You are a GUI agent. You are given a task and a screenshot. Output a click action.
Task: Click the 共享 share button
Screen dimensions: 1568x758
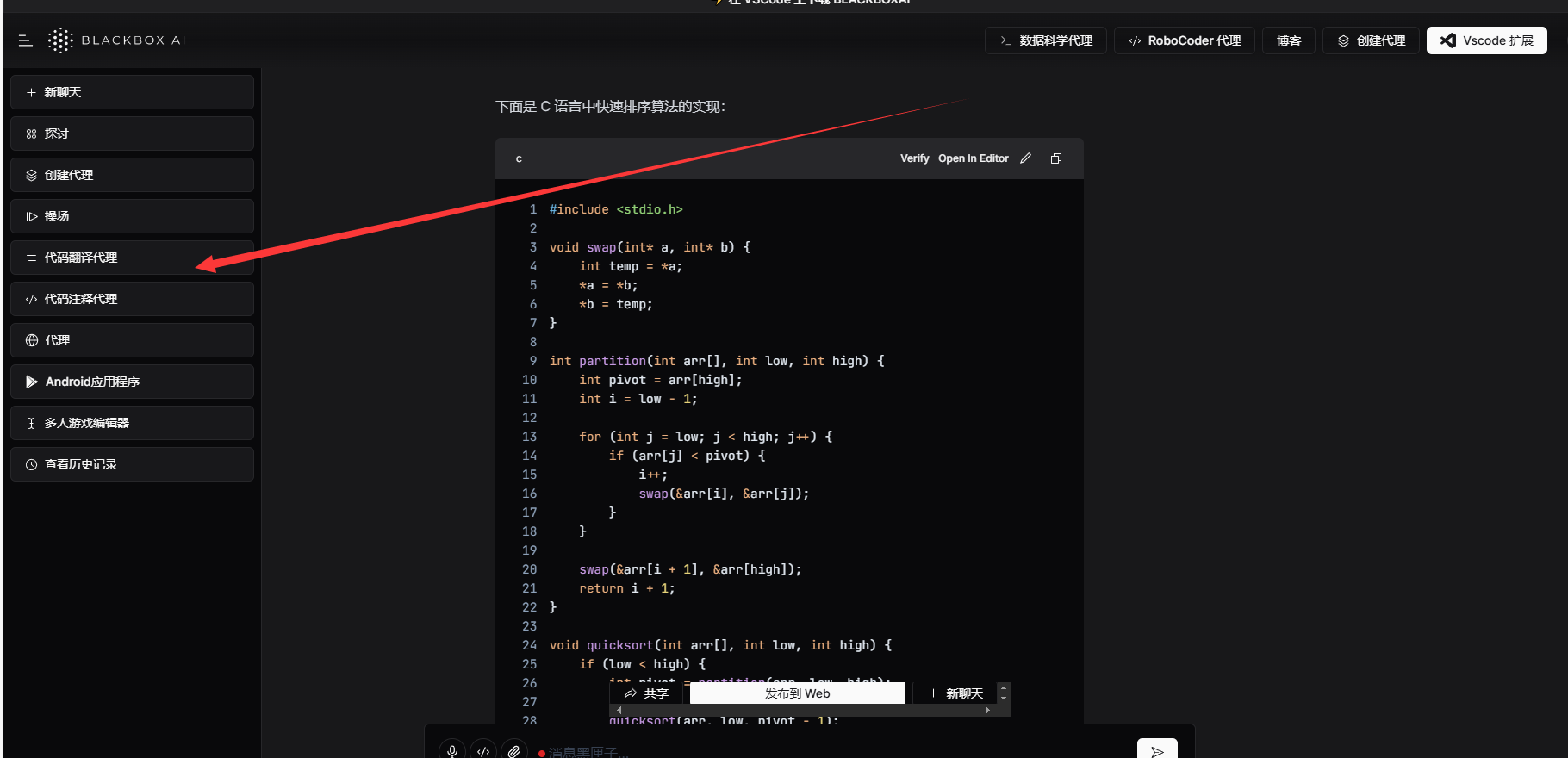point(647,693)
